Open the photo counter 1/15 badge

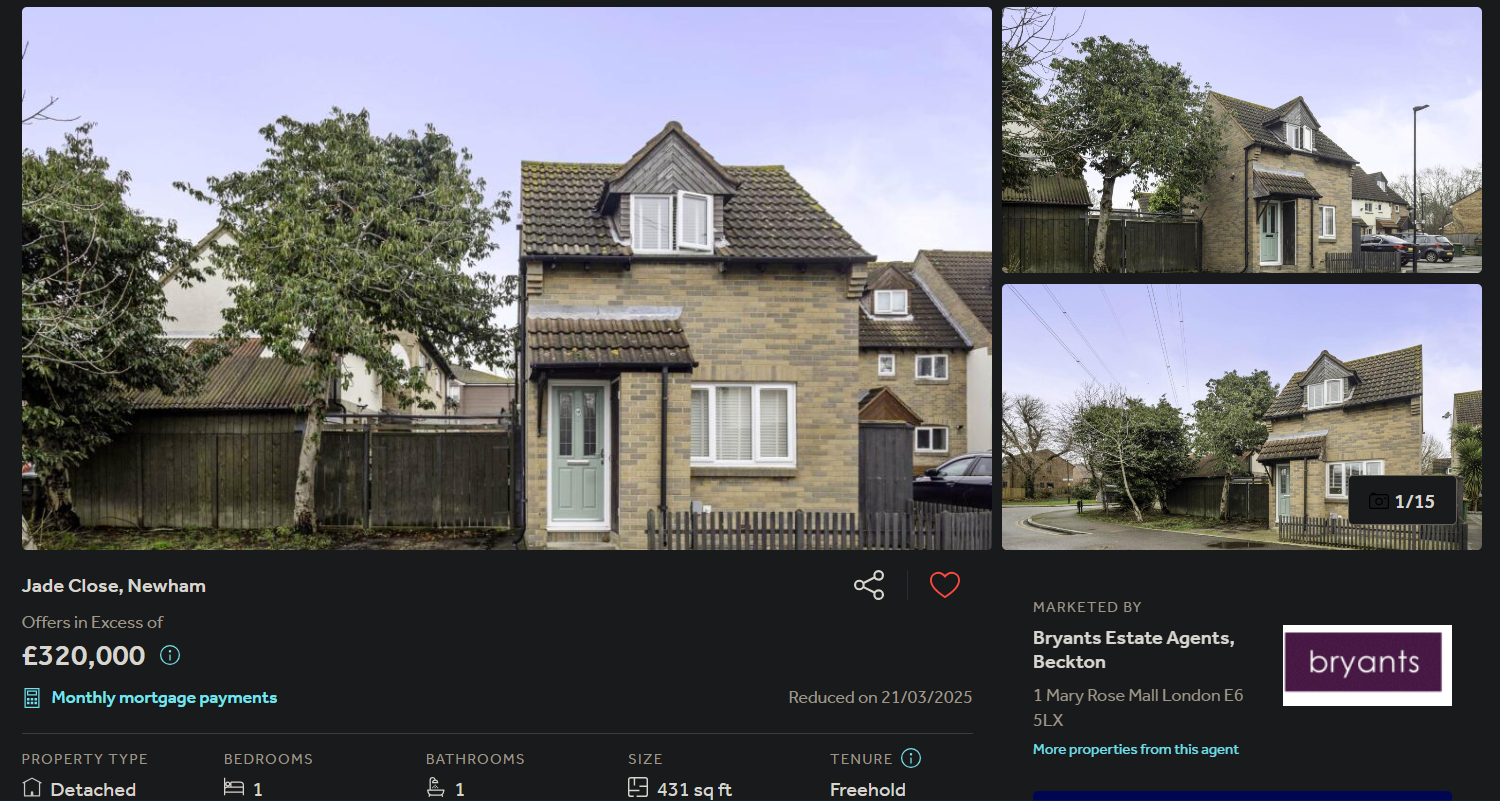(x=1402, y=501)
